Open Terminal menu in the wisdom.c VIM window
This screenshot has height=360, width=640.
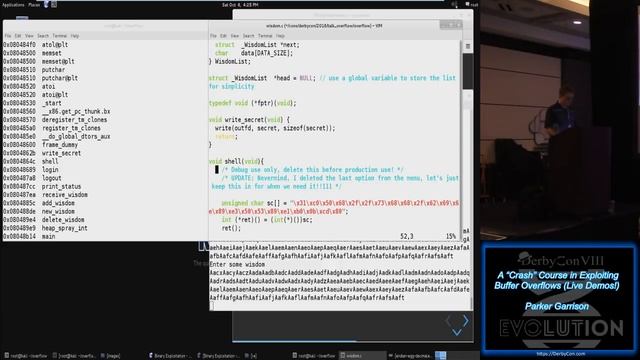pos(265,36)
